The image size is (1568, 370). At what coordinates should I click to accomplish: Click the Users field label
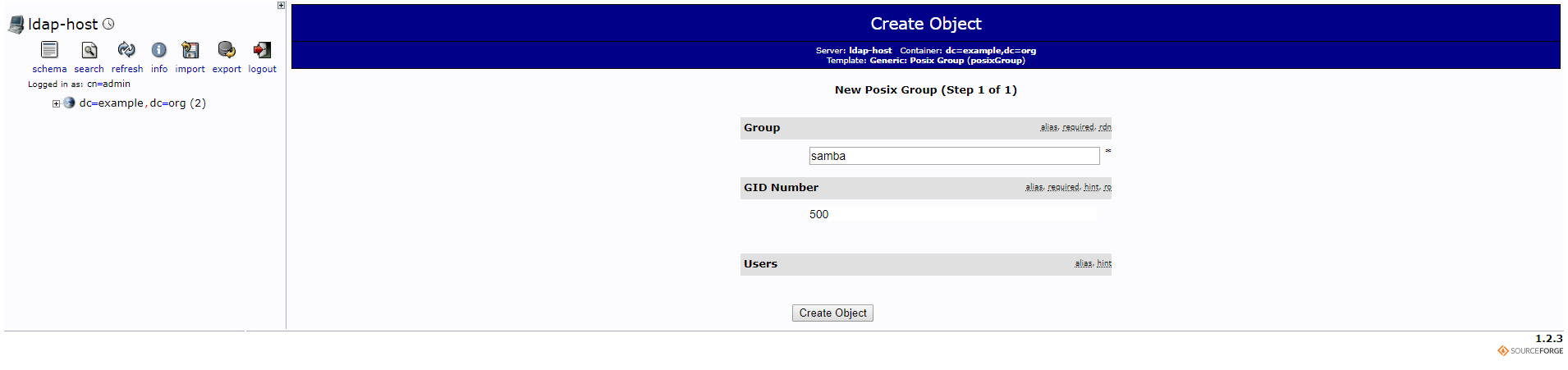pos(760,264)
